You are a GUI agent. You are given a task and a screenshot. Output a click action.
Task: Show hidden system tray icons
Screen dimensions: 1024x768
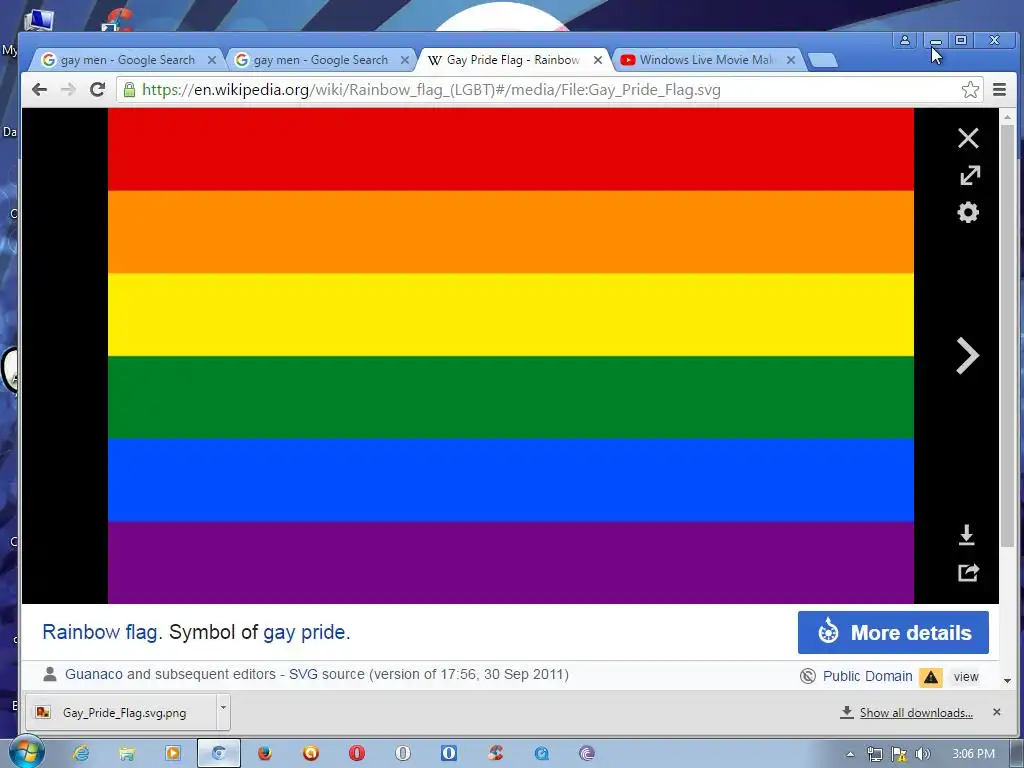pyautogui.click(x=850, y=754)
